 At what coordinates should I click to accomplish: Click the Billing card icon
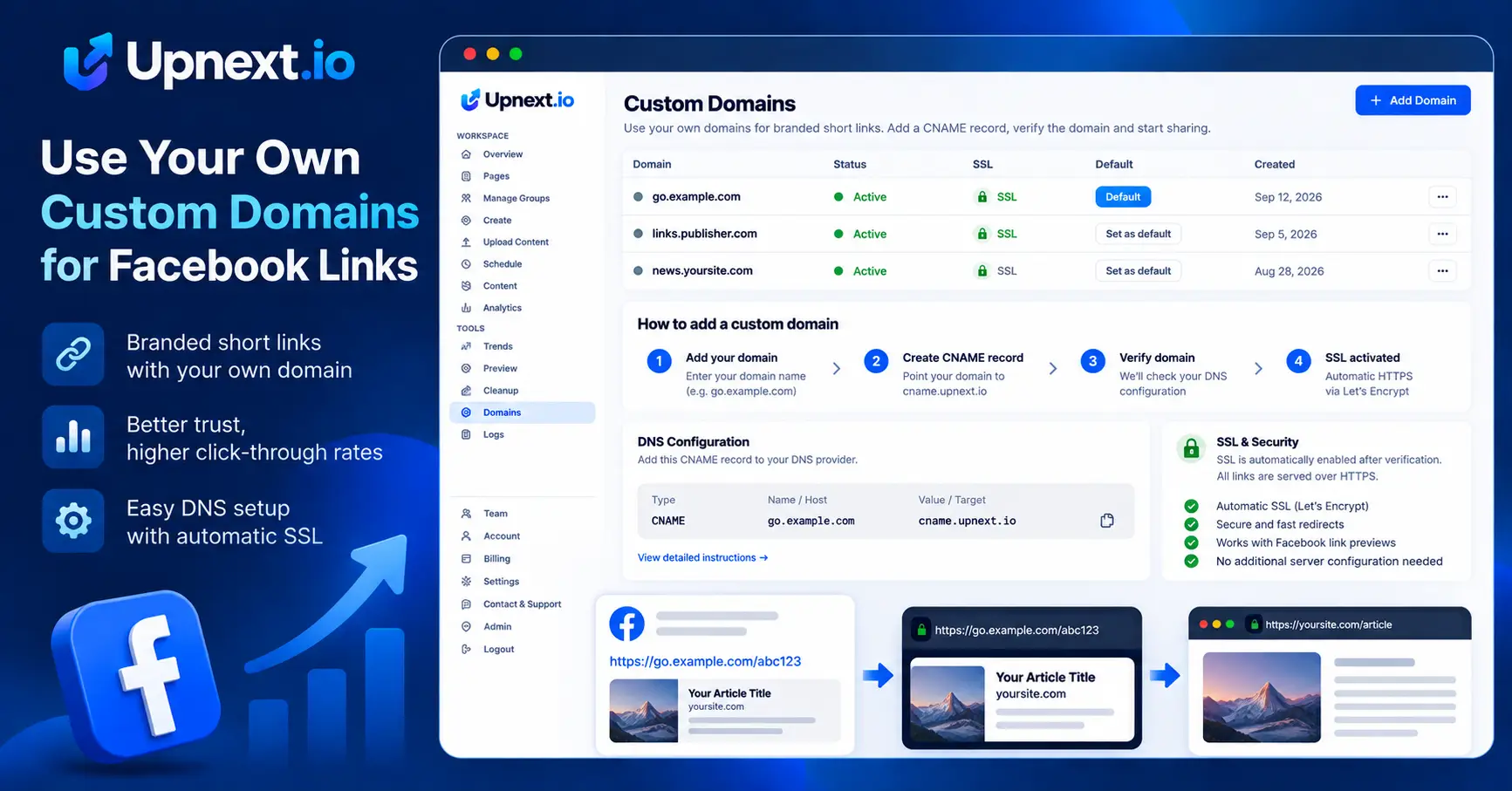pos(466,559)
